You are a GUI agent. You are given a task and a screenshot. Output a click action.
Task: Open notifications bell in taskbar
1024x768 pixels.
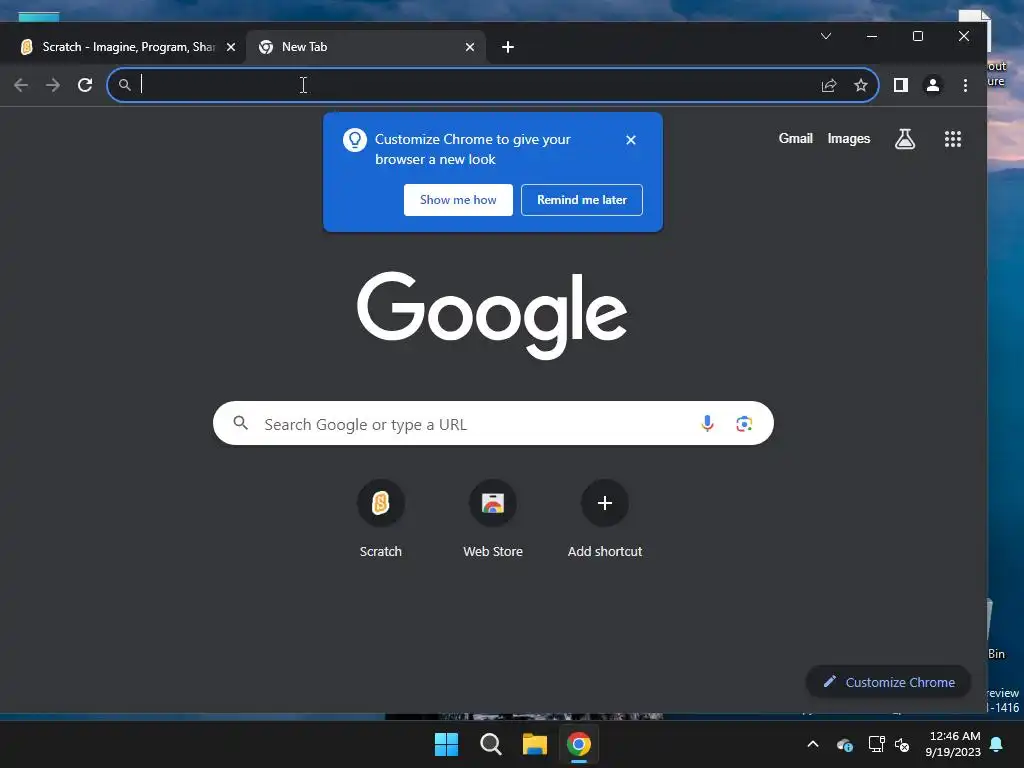pos(997,744)
